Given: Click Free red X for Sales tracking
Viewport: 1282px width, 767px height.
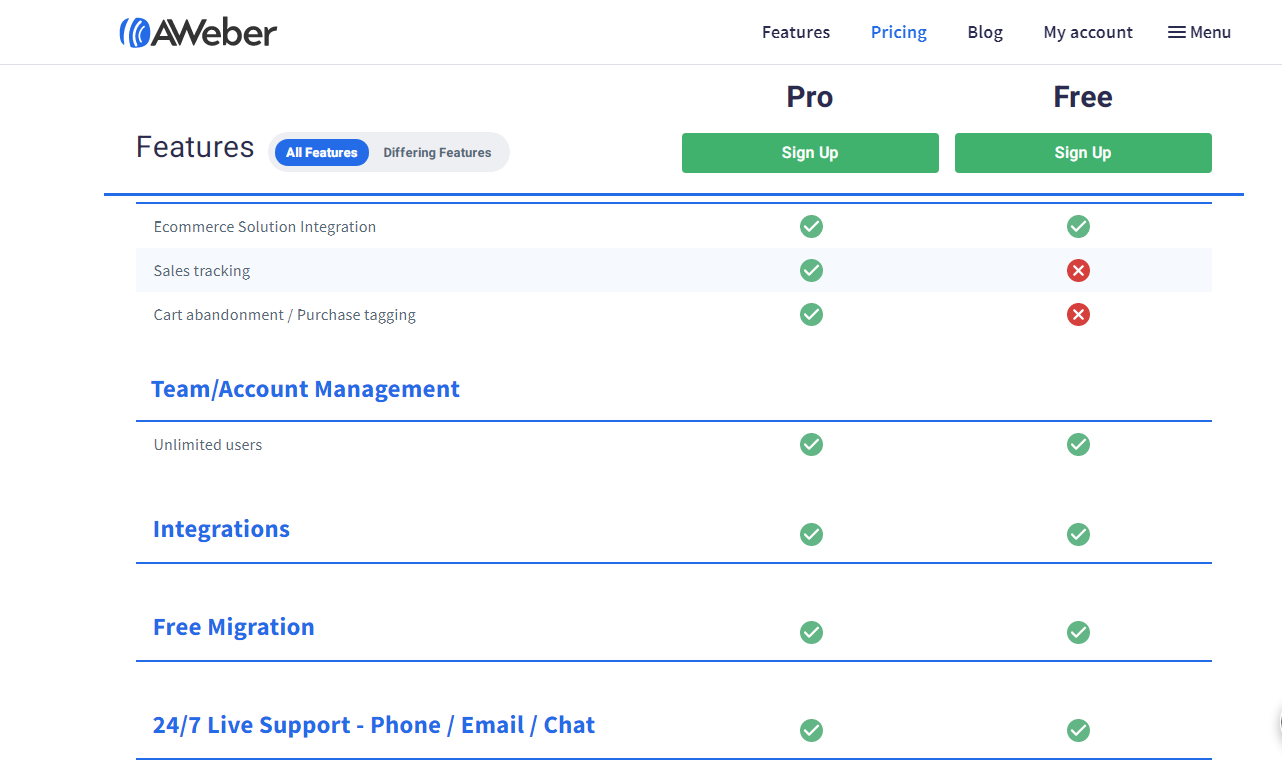Looking at the screenshot, I should tap(1078, 270).
